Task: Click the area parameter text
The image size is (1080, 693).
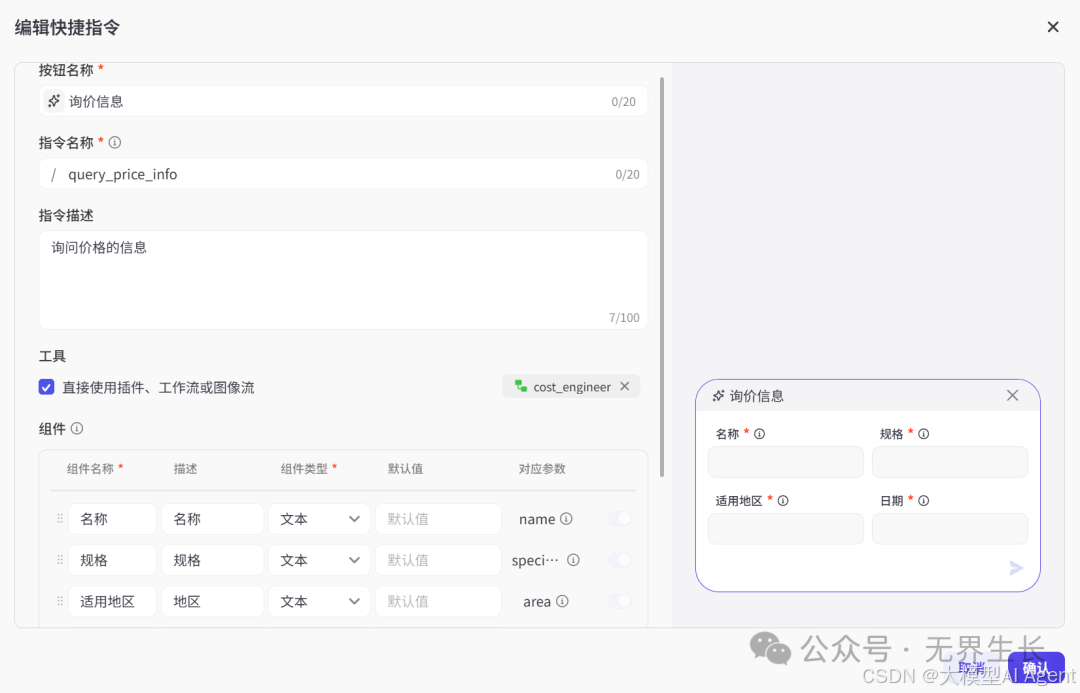Action: pos(537,601)
